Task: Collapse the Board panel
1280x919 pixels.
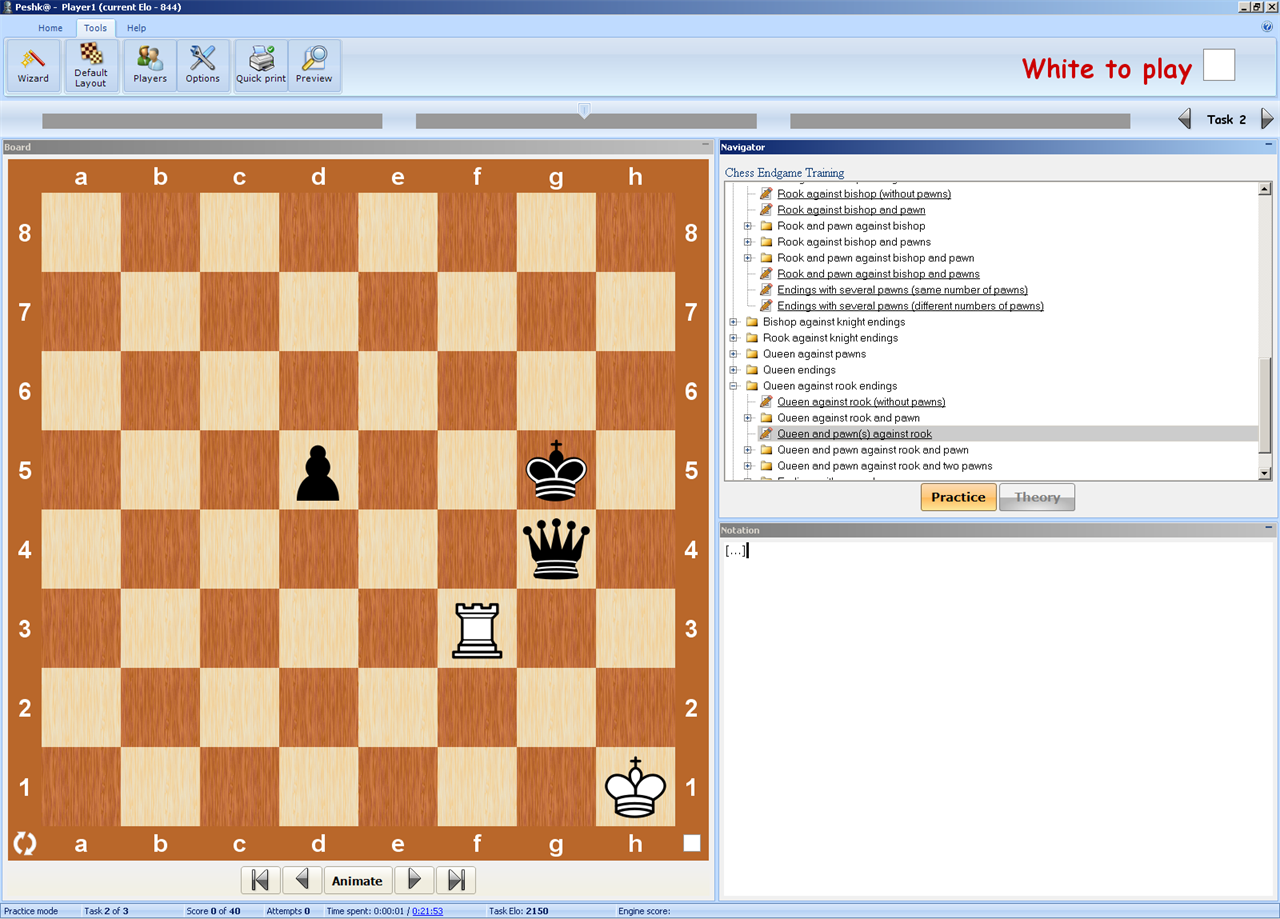Action: point(706,147)
